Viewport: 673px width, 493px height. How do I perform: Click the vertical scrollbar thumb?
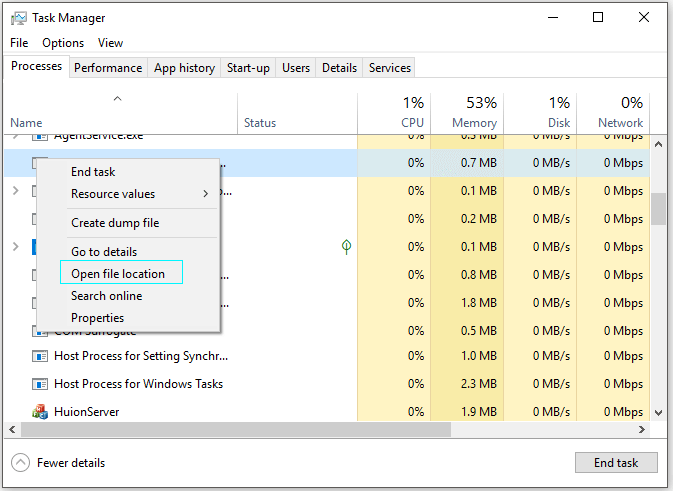[x=658, y=209]
